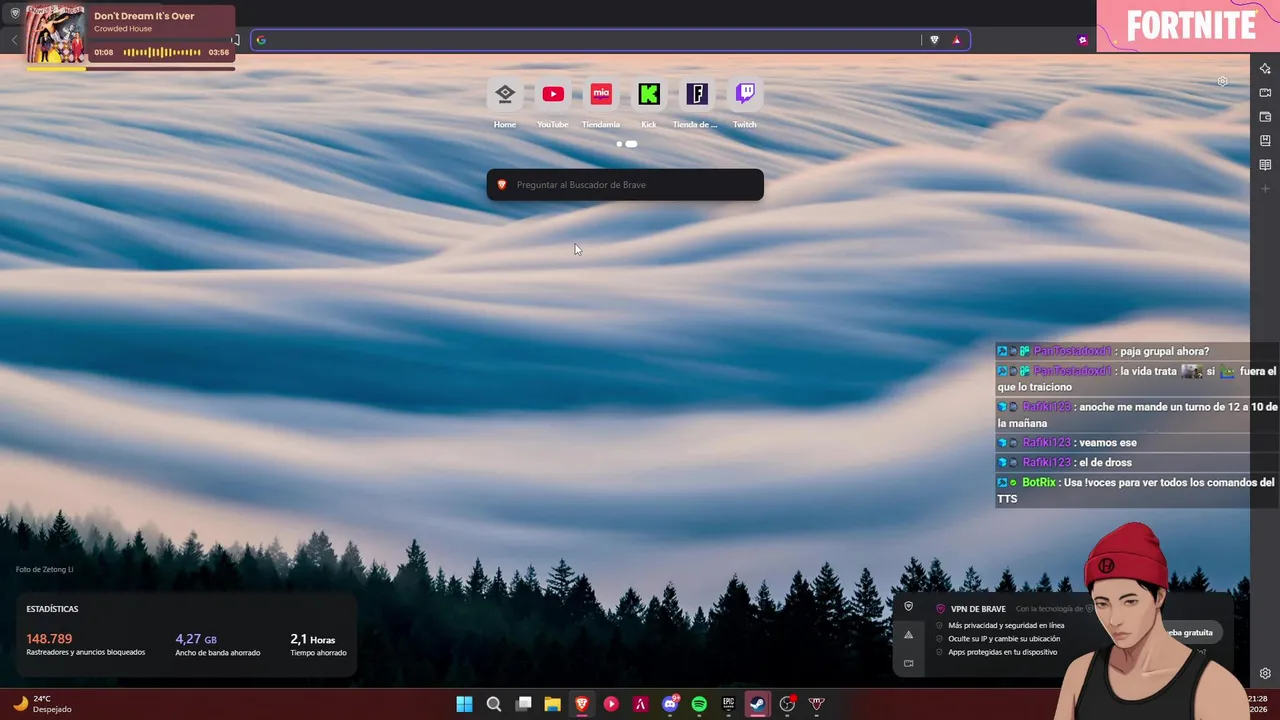Open Bookmarks panel in sidebar

click(x=1265, y=141)
